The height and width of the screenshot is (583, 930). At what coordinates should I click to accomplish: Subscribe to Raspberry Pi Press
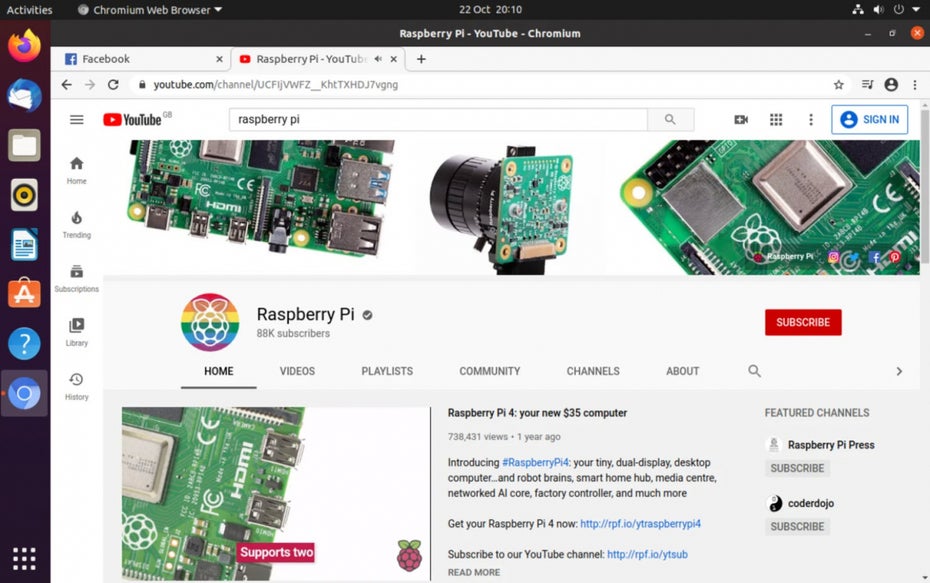tap(797, 469)
